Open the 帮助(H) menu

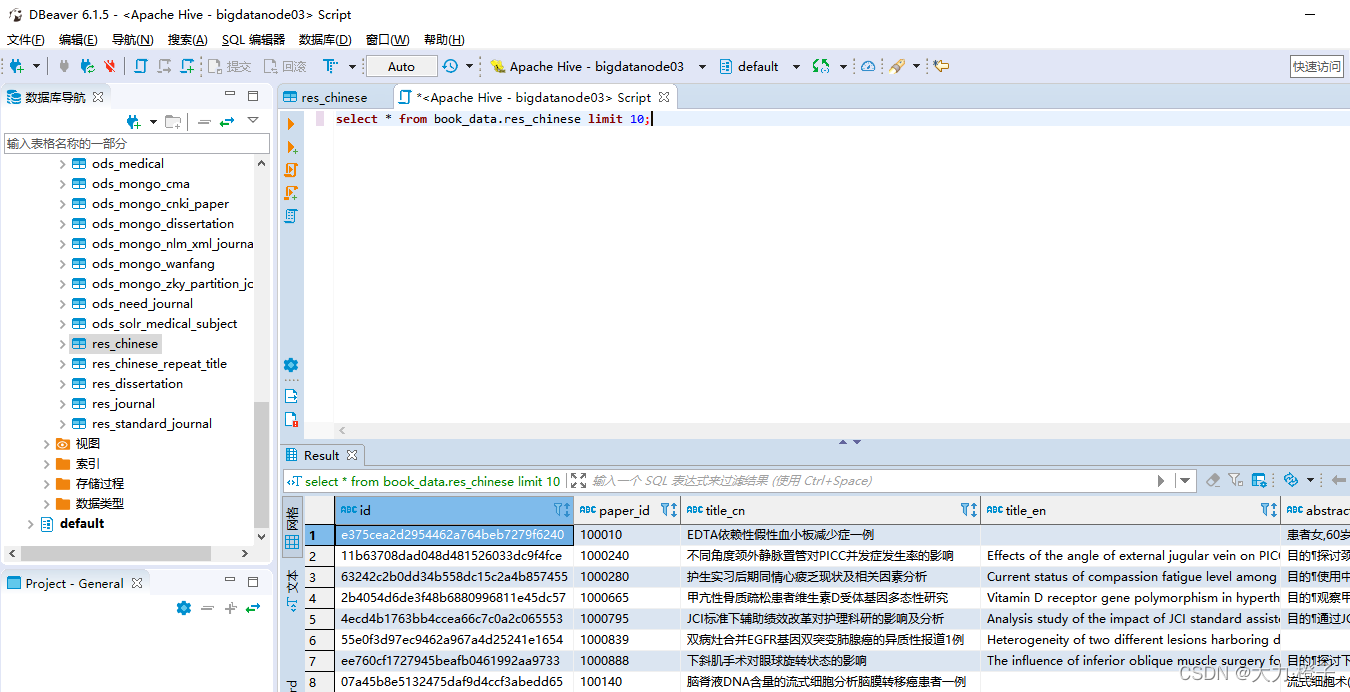pyautogui.click(x=444, y=40)
